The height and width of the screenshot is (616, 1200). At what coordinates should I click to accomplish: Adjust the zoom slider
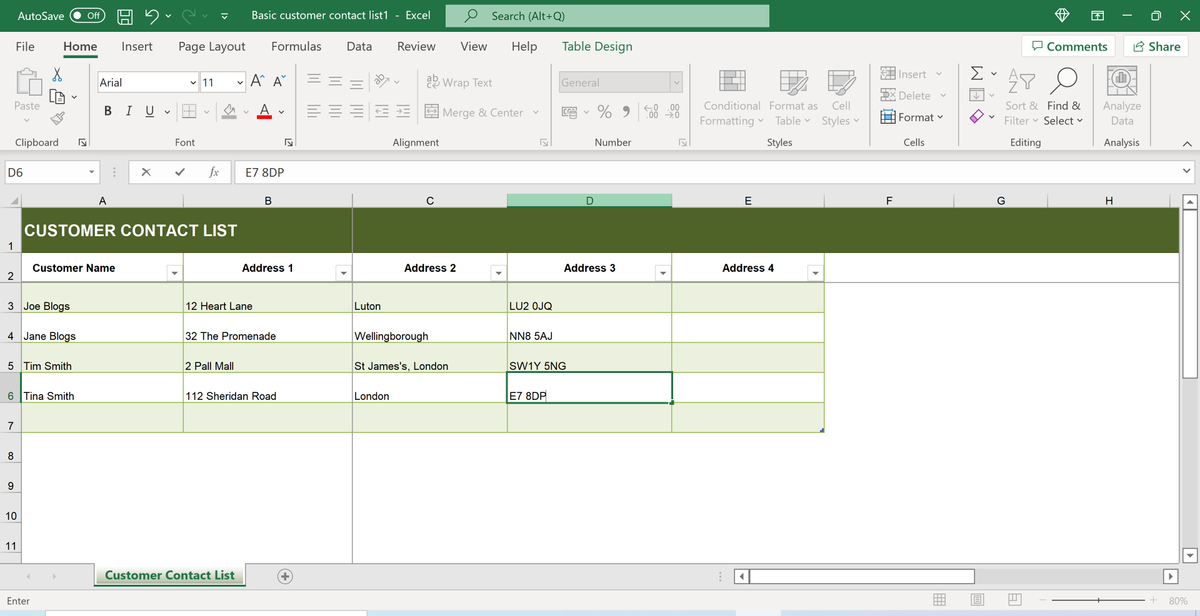pos(1101,600)
